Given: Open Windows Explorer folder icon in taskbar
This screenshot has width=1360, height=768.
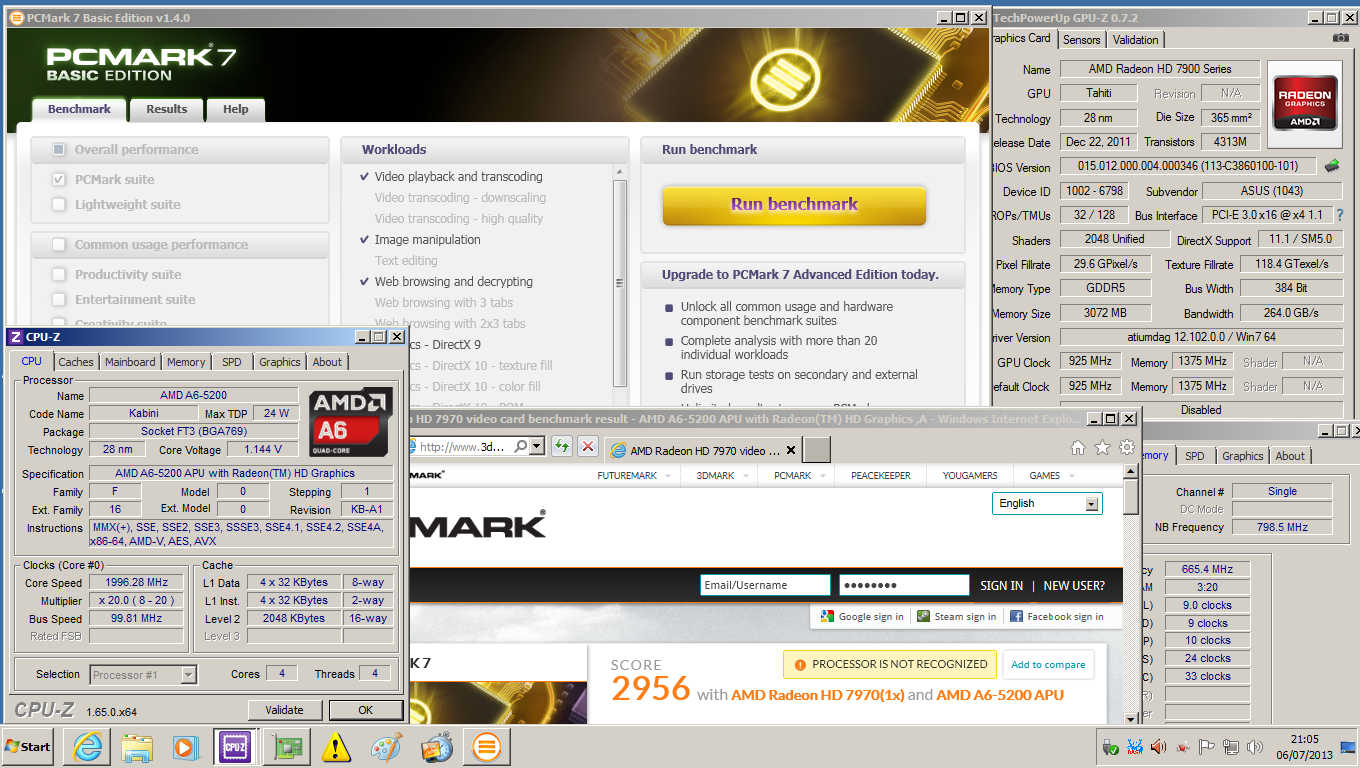Looking at the screenshot, I should pyautogui.click(x=136, y=747).
